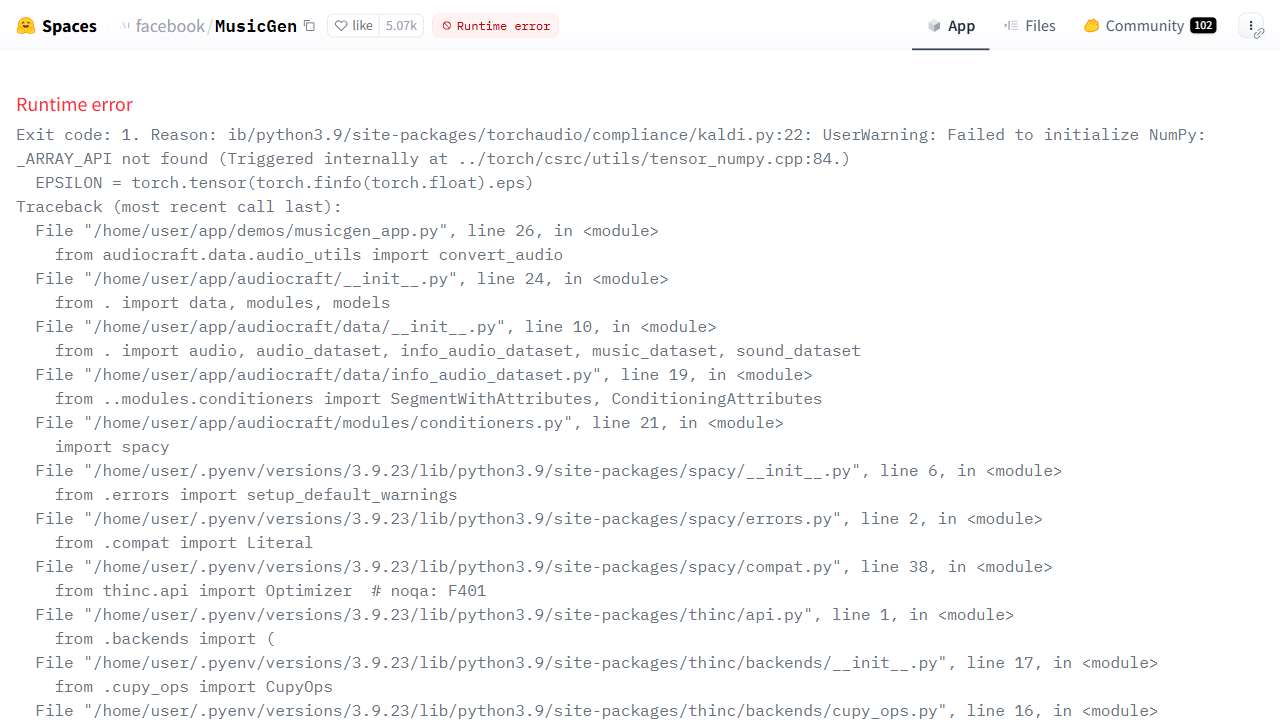Click the facebook organization avatar icon
Image resolution: width=1280 pixels, height=720 pixels.
tap(125, 26)
